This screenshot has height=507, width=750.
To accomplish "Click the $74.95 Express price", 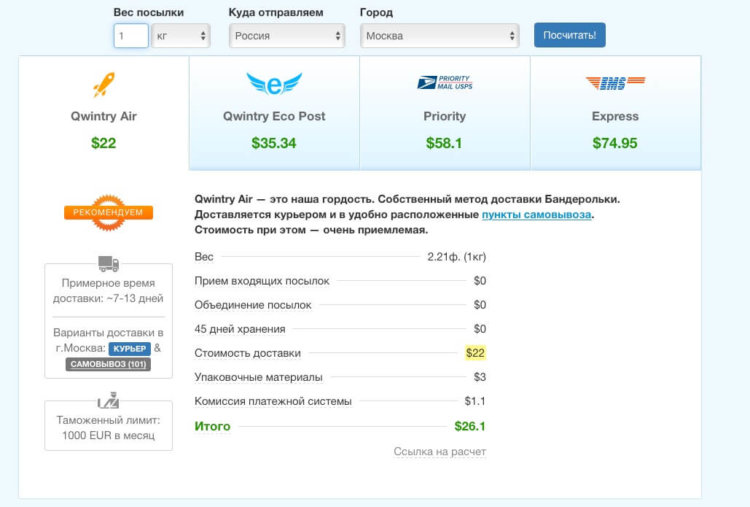I will (x=615, y=143).
